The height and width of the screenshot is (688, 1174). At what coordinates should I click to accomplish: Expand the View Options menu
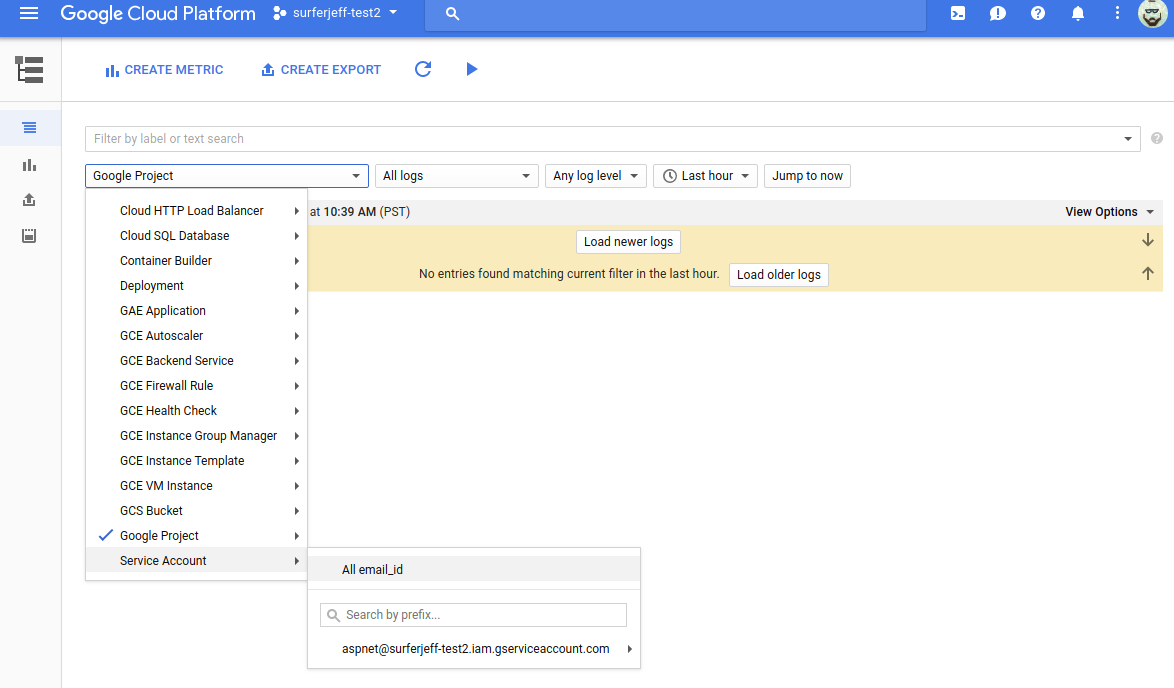(1109, 211)
